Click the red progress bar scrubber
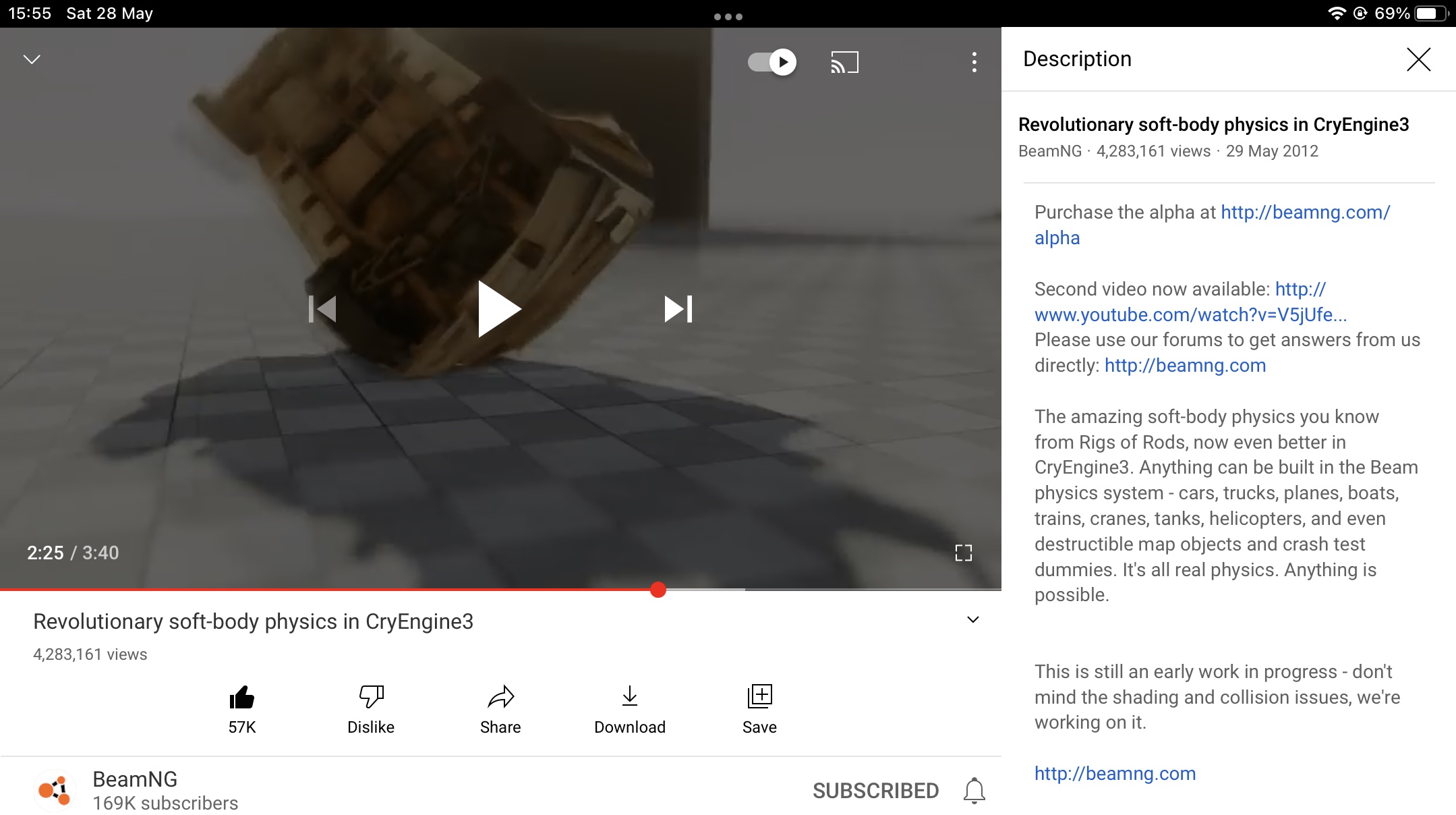 click(658, 590)
